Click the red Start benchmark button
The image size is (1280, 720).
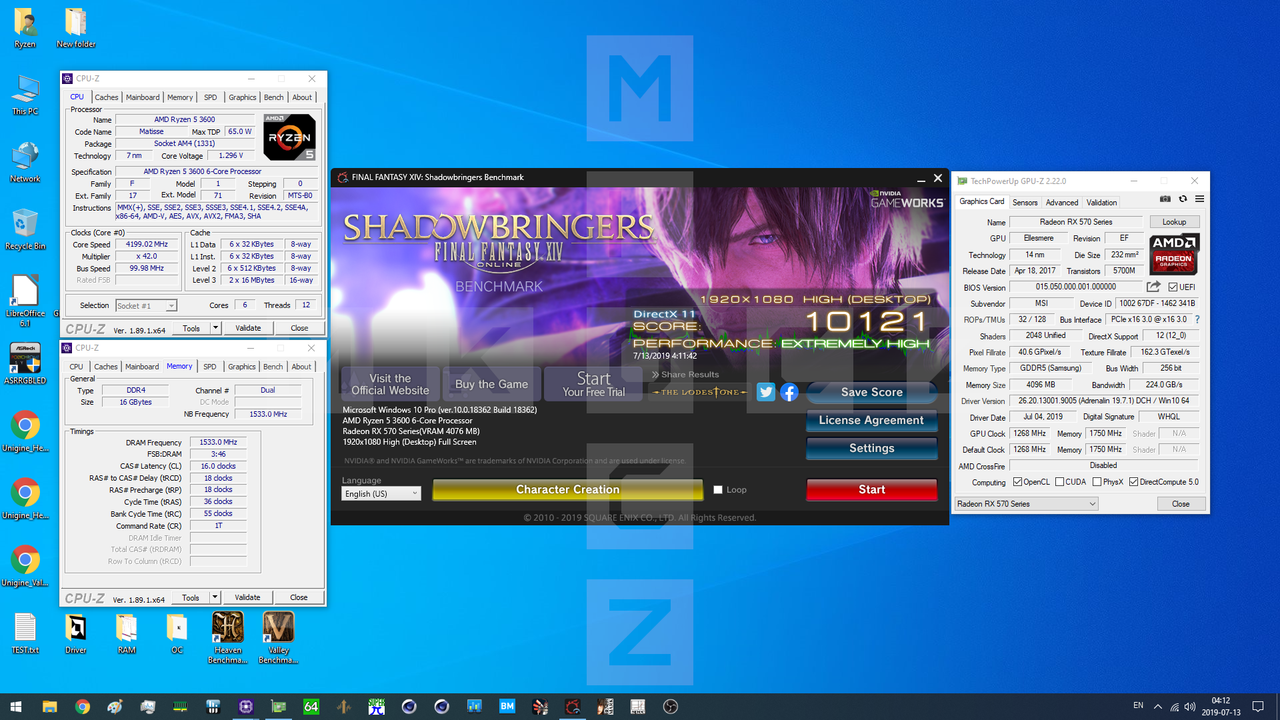click(871, 490)
